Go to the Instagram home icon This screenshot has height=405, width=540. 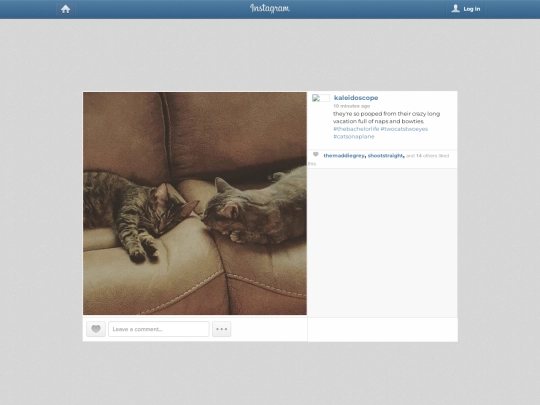click(x=65, y=9)
